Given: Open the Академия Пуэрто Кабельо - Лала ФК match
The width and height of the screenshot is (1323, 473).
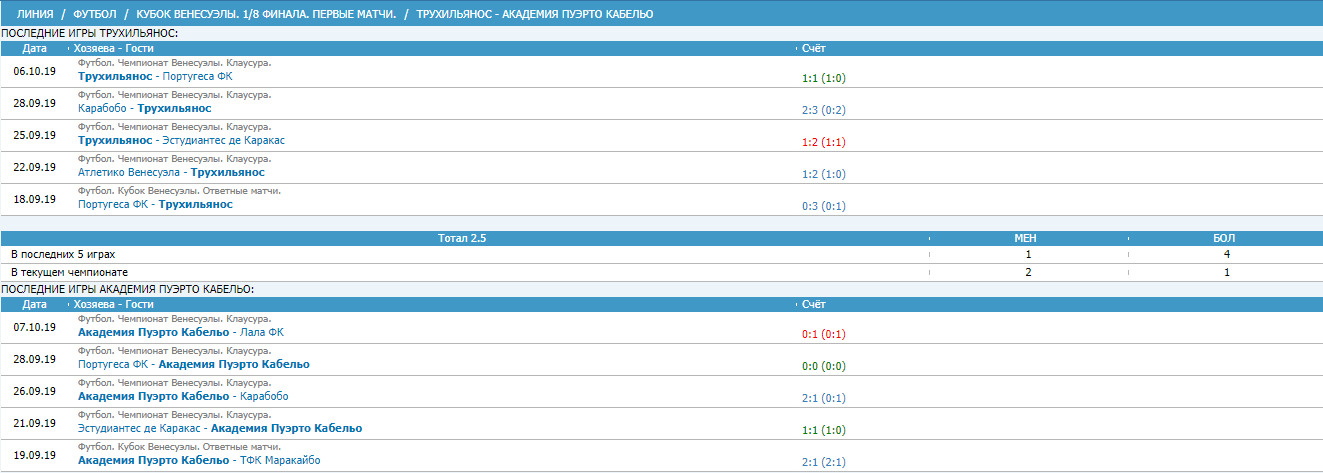Looking at the screenshot, I should click(180, 332).
